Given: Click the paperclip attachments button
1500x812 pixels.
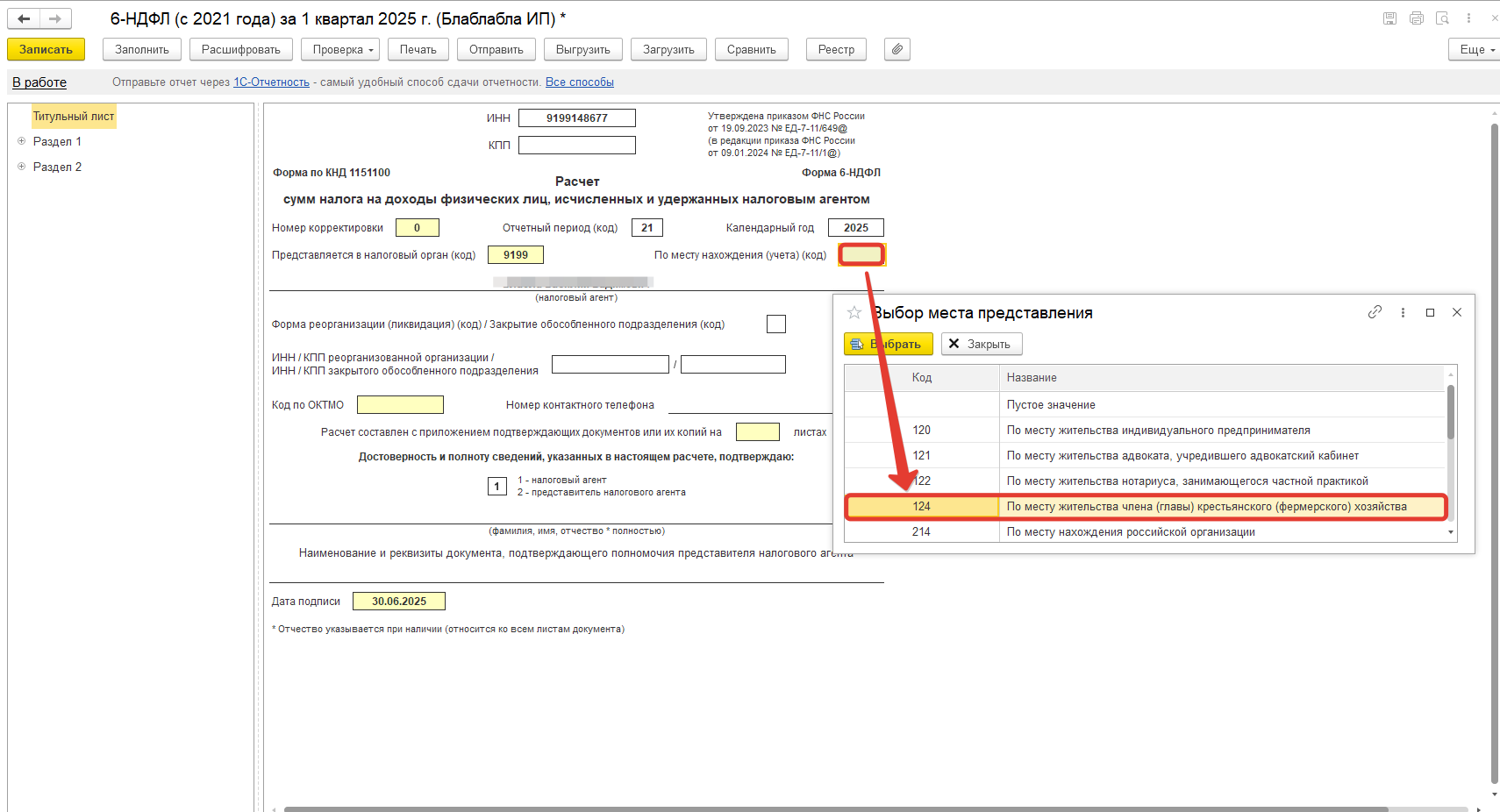Looking at the screenshot, I should point(896,50).
